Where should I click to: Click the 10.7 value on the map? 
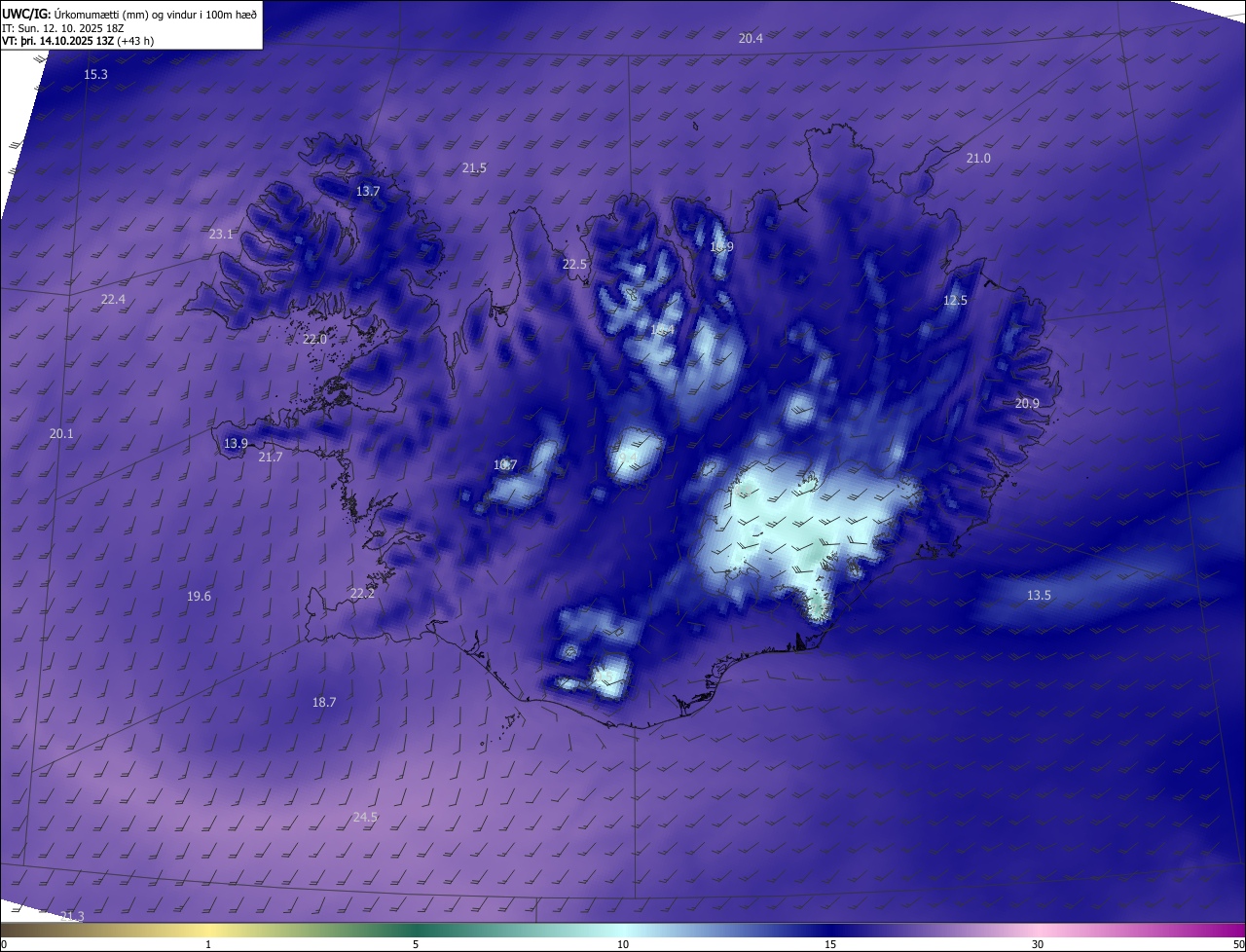(505, 465)
